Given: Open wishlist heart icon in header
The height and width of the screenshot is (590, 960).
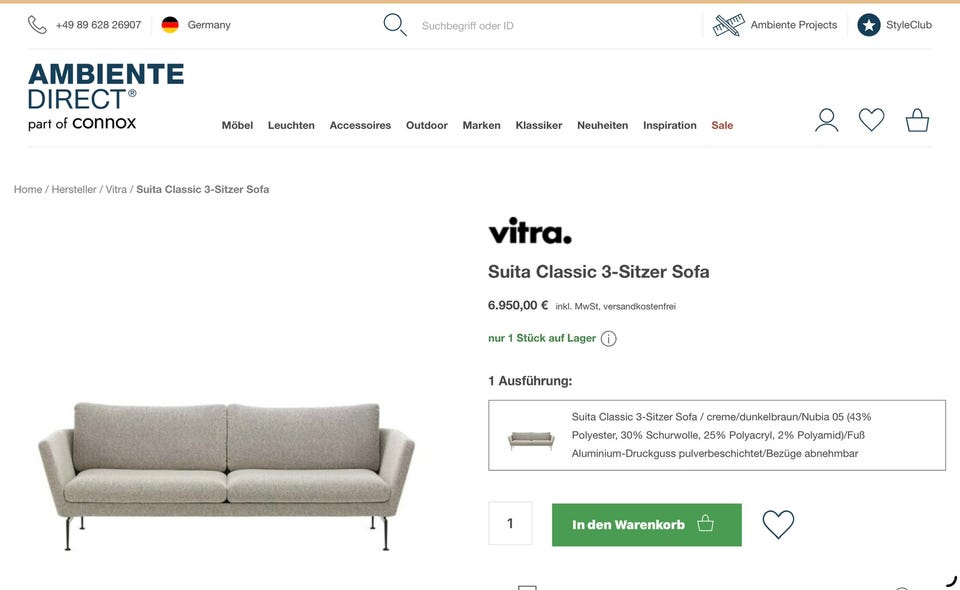Looking at the screenshot, I should [871, 119].
